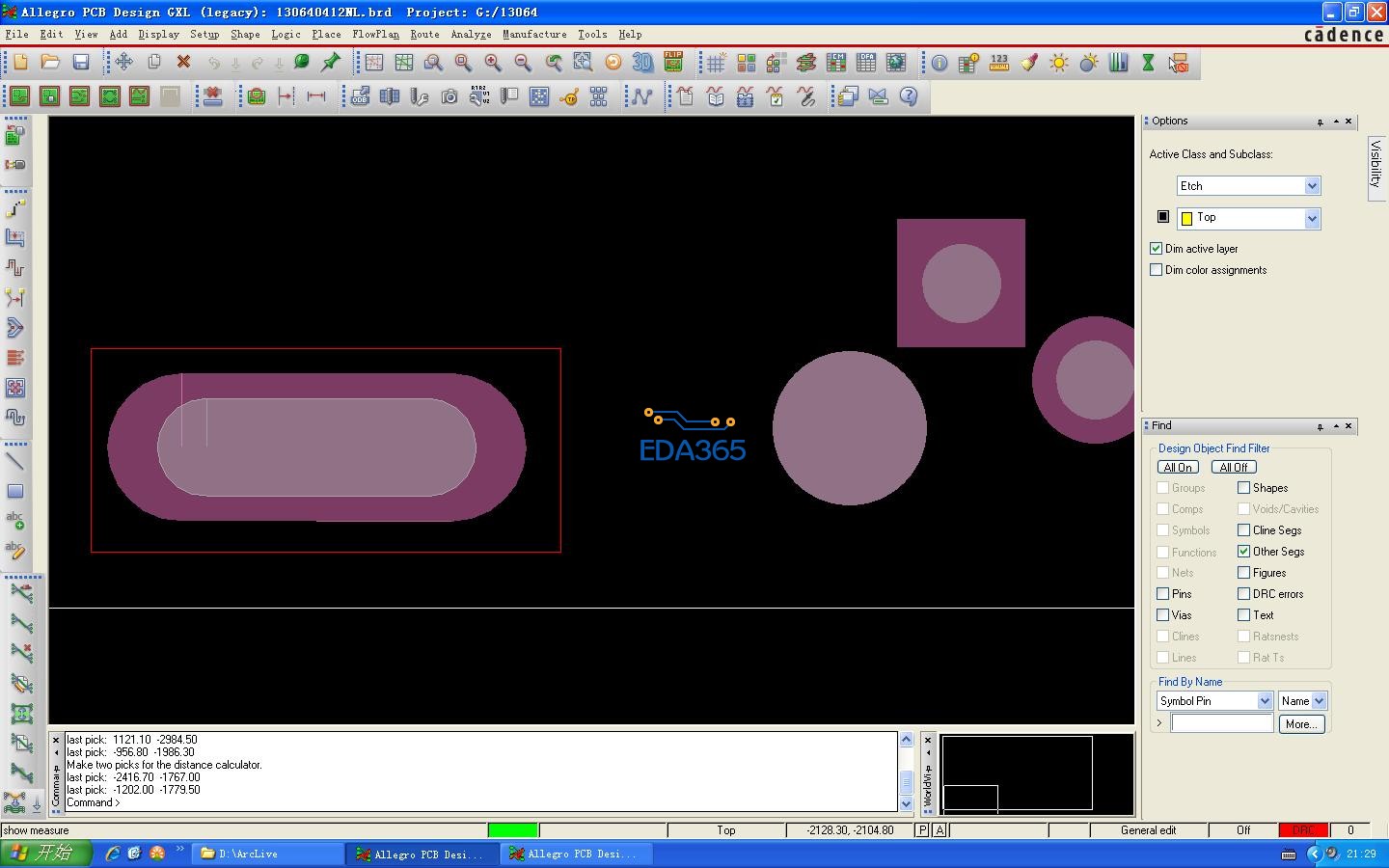The height and width of the screenshot is (868, 1389).
Task: Expand the Top subclass dropdown
Action: (x=1312, y=219)
